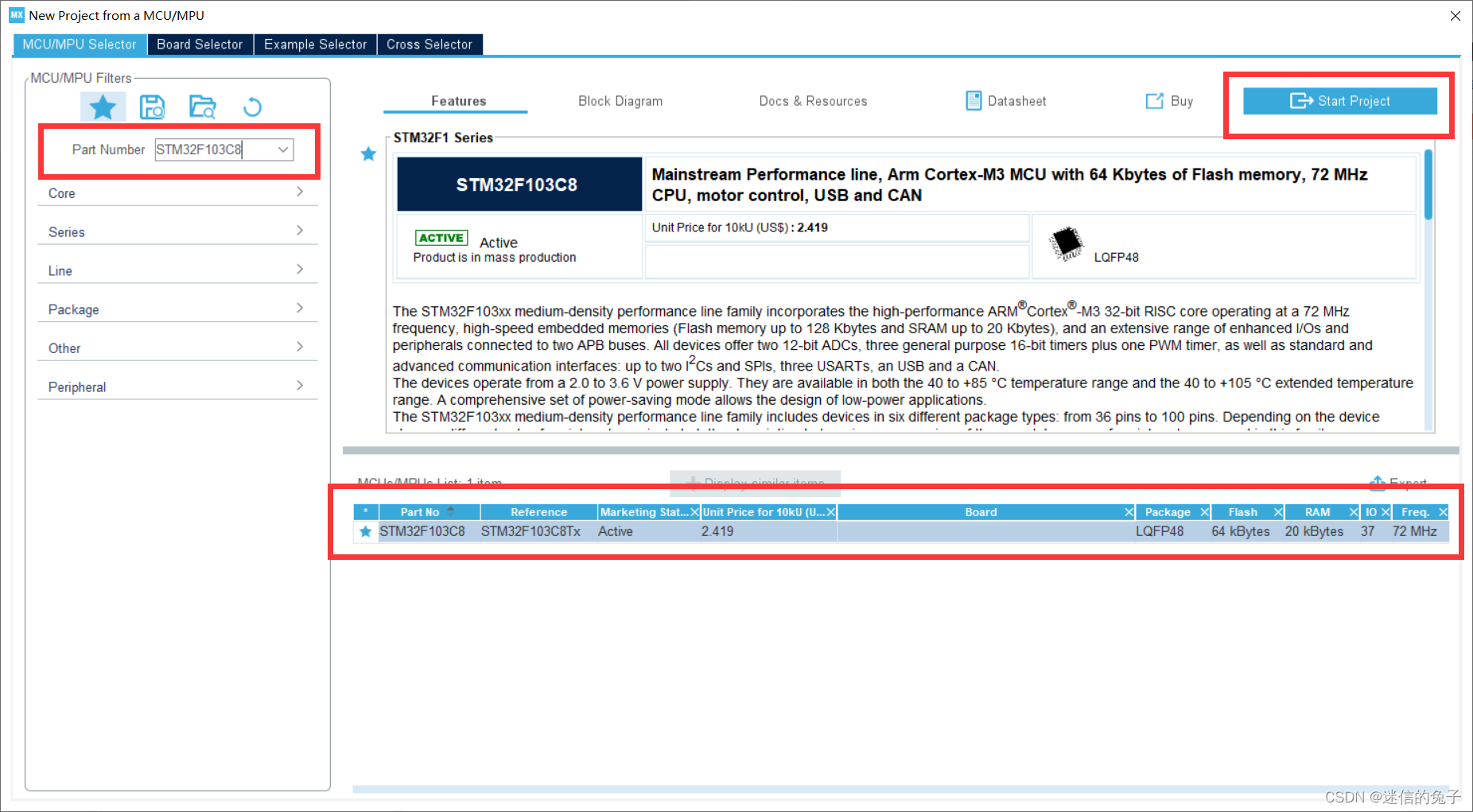Click the Reference column header
The image size is (1473, 812).
(538, 512)
